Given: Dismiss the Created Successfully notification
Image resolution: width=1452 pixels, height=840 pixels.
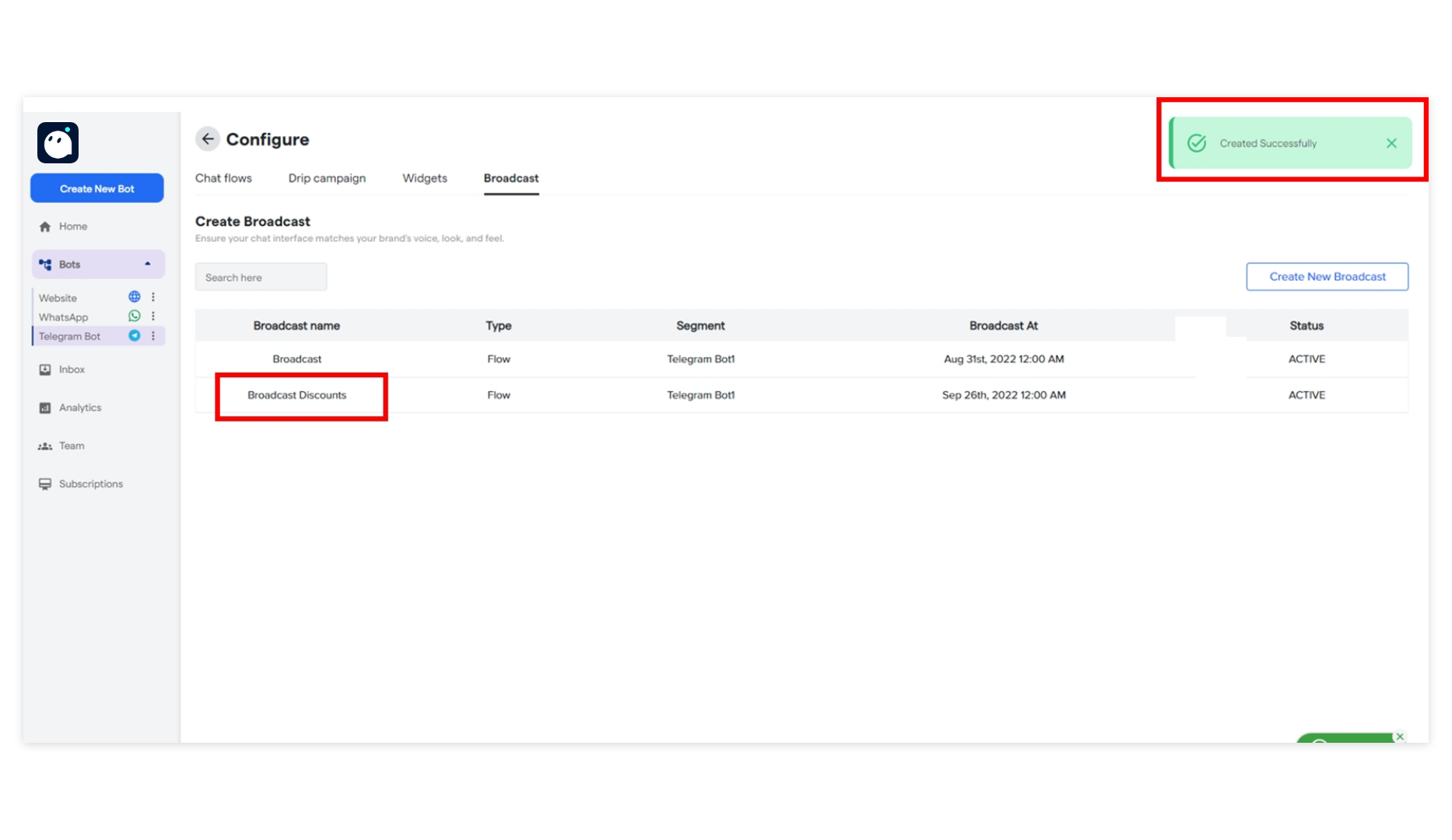Looking at the screenshot, I should 1391,143.
